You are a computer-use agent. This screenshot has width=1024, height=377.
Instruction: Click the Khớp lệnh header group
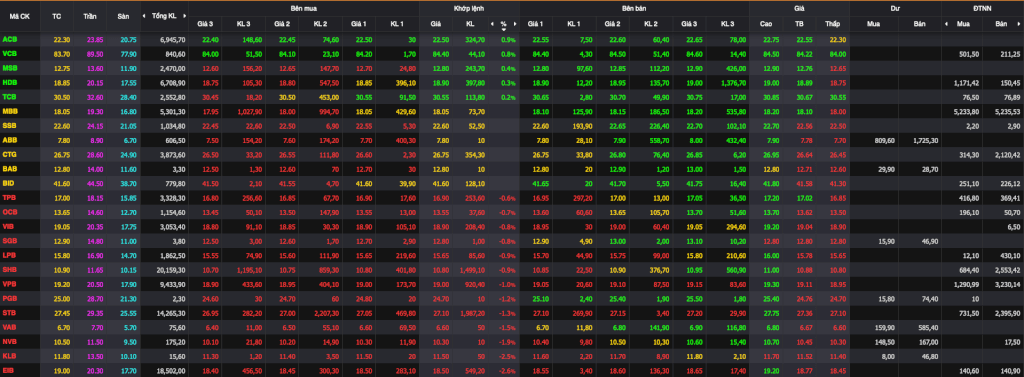point(468,8)
